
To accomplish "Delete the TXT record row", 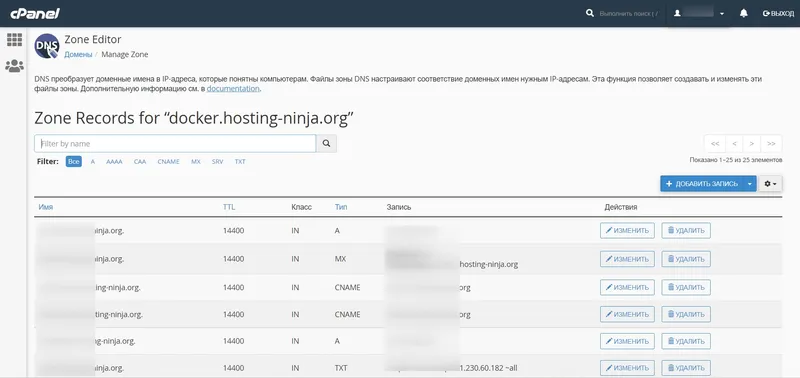I will [686, 367].
